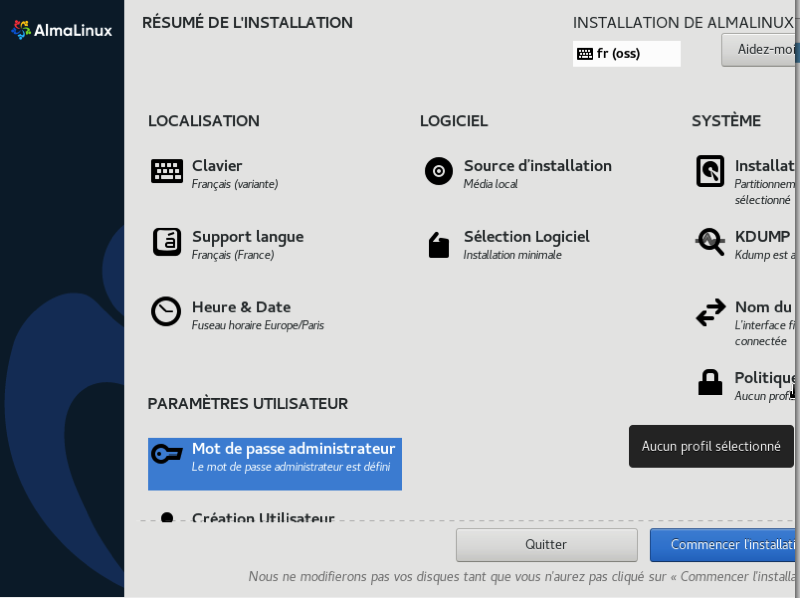The width and height of the screenshot is (800, 598).
Task: Open network settings via the arrows icon
Action: tap(710, 313)
